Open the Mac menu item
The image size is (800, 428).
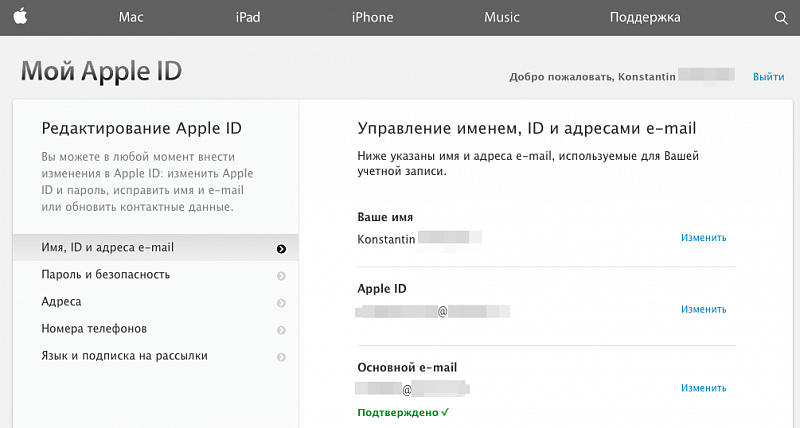131,17
